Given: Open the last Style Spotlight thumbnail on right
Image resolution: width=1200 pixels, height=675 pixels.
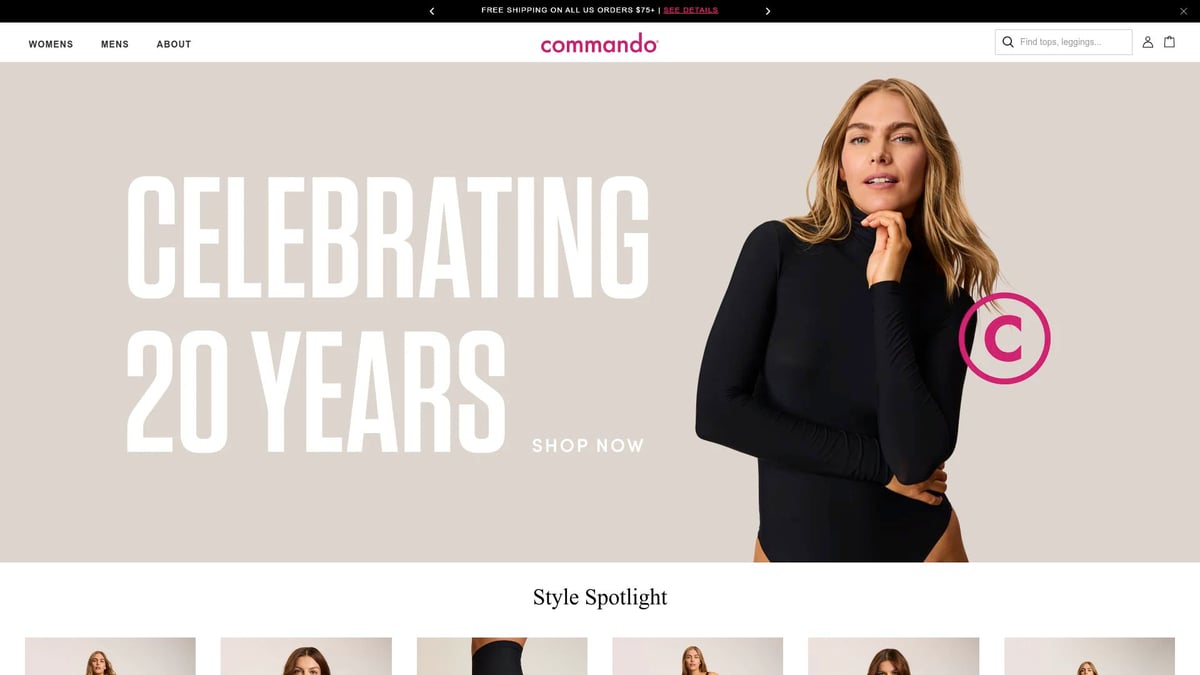Looking at the screenshot, I should point(1089,656).
